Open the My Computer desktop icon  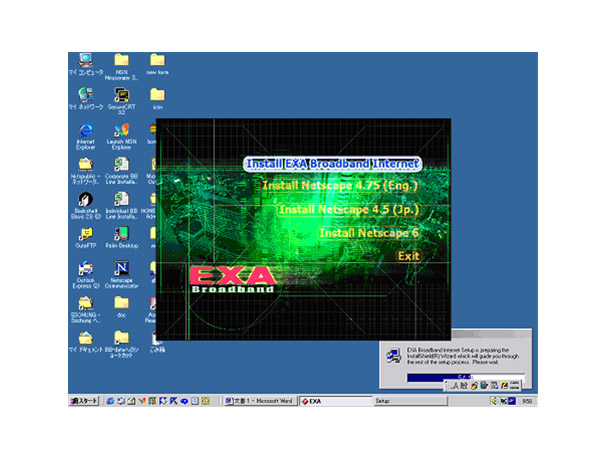click(85, 60)
